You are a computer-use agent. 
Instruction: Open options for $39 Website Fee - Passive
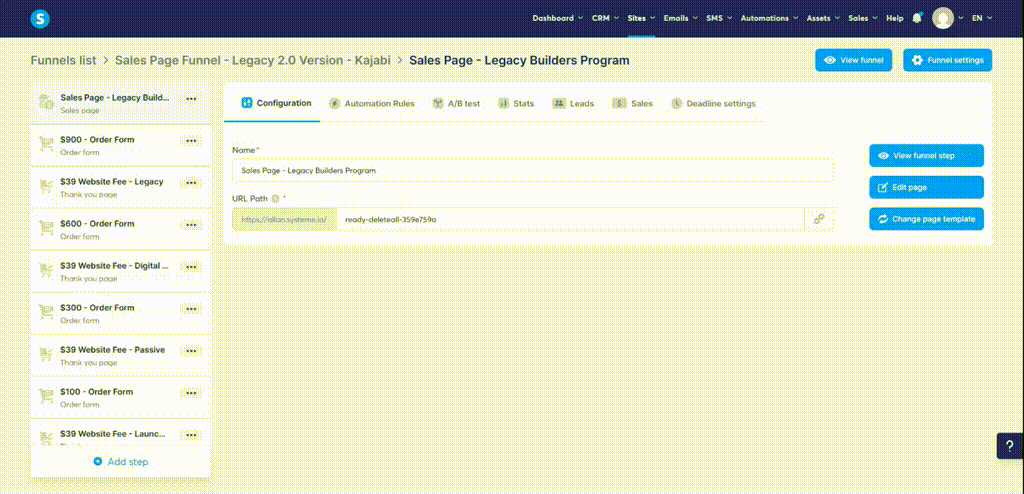click(x=191, y=351)
